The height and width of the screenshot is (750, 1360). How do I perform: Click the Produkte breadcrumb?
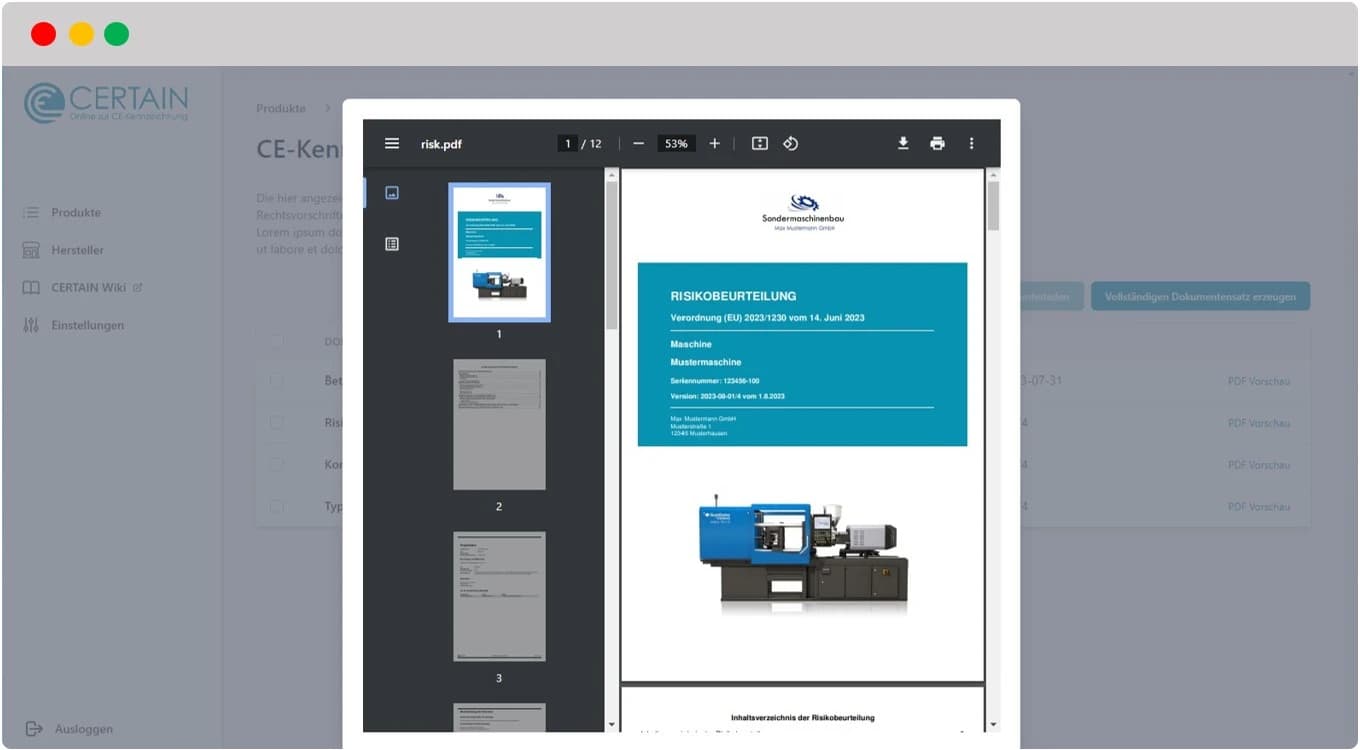point(281,108)
